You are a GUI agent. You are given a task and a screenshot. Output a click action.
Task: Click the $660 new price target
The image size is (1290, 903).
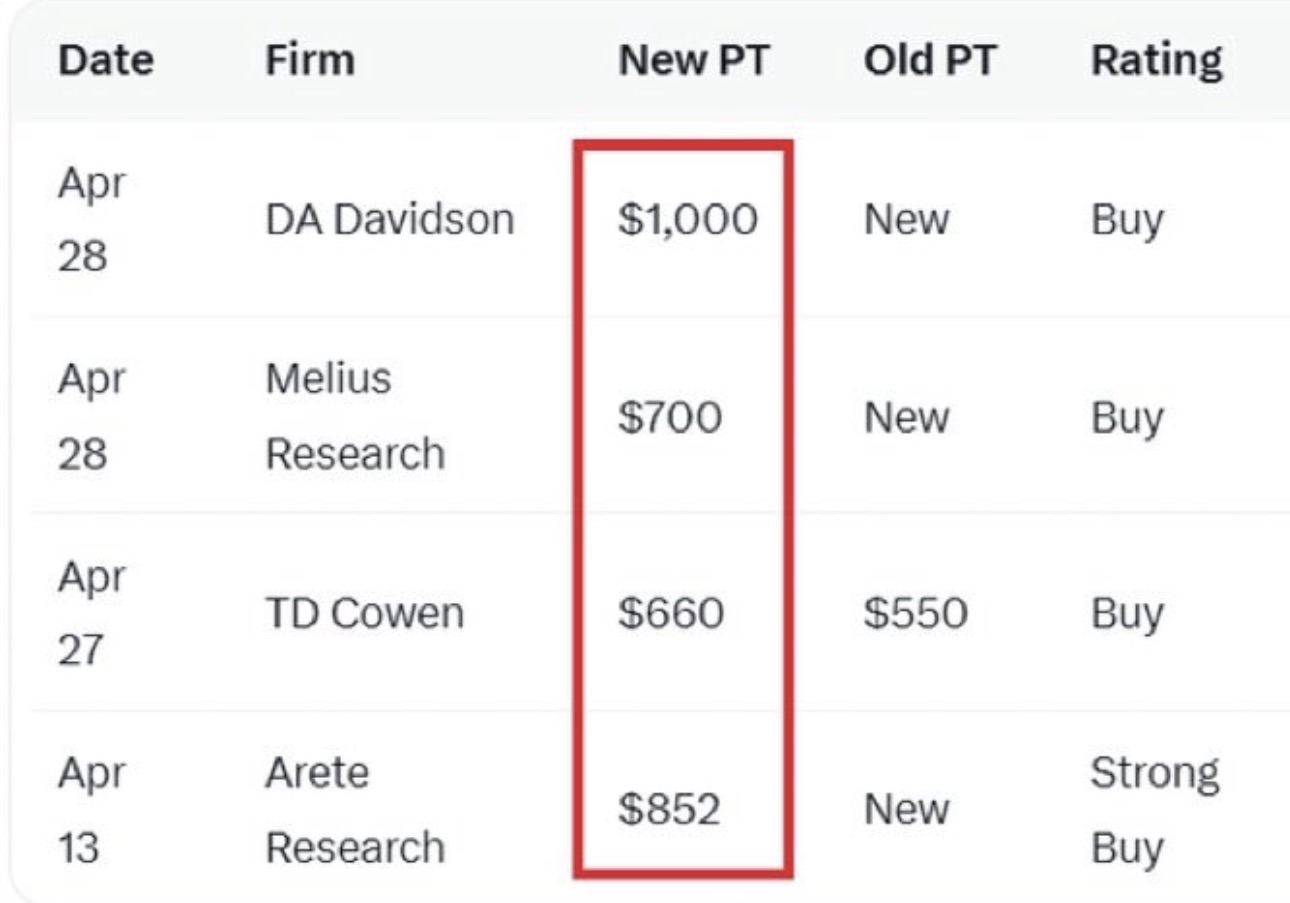pos(670,613)
